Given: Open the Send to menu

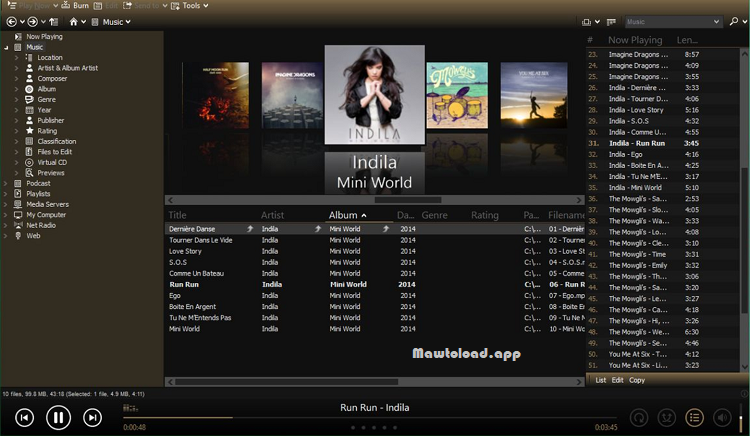Looking at the screenshot, I should click(x=145, y=6).
